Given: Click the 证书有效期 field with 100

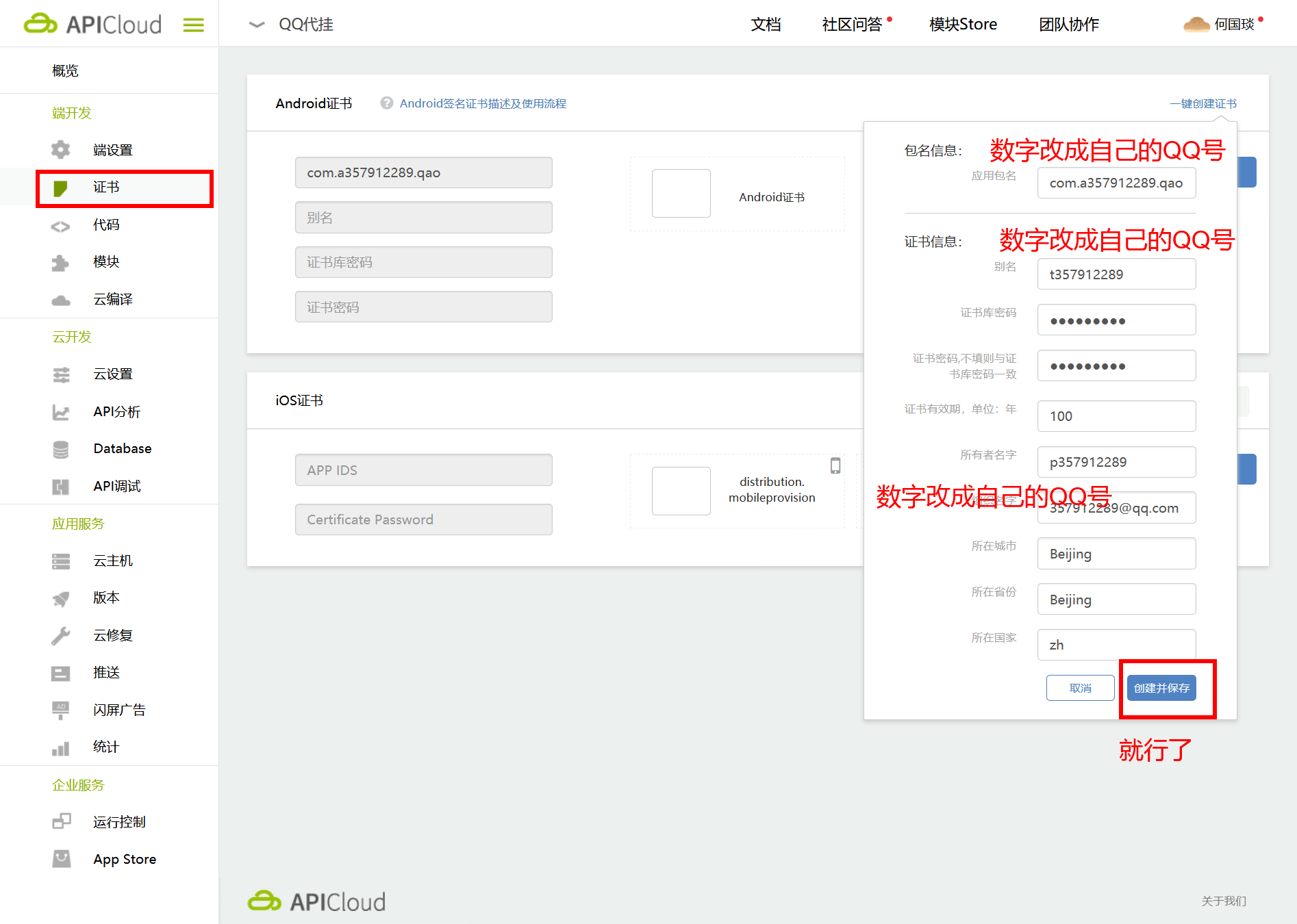Looking at the screenshot, I should coord(1117,416).
